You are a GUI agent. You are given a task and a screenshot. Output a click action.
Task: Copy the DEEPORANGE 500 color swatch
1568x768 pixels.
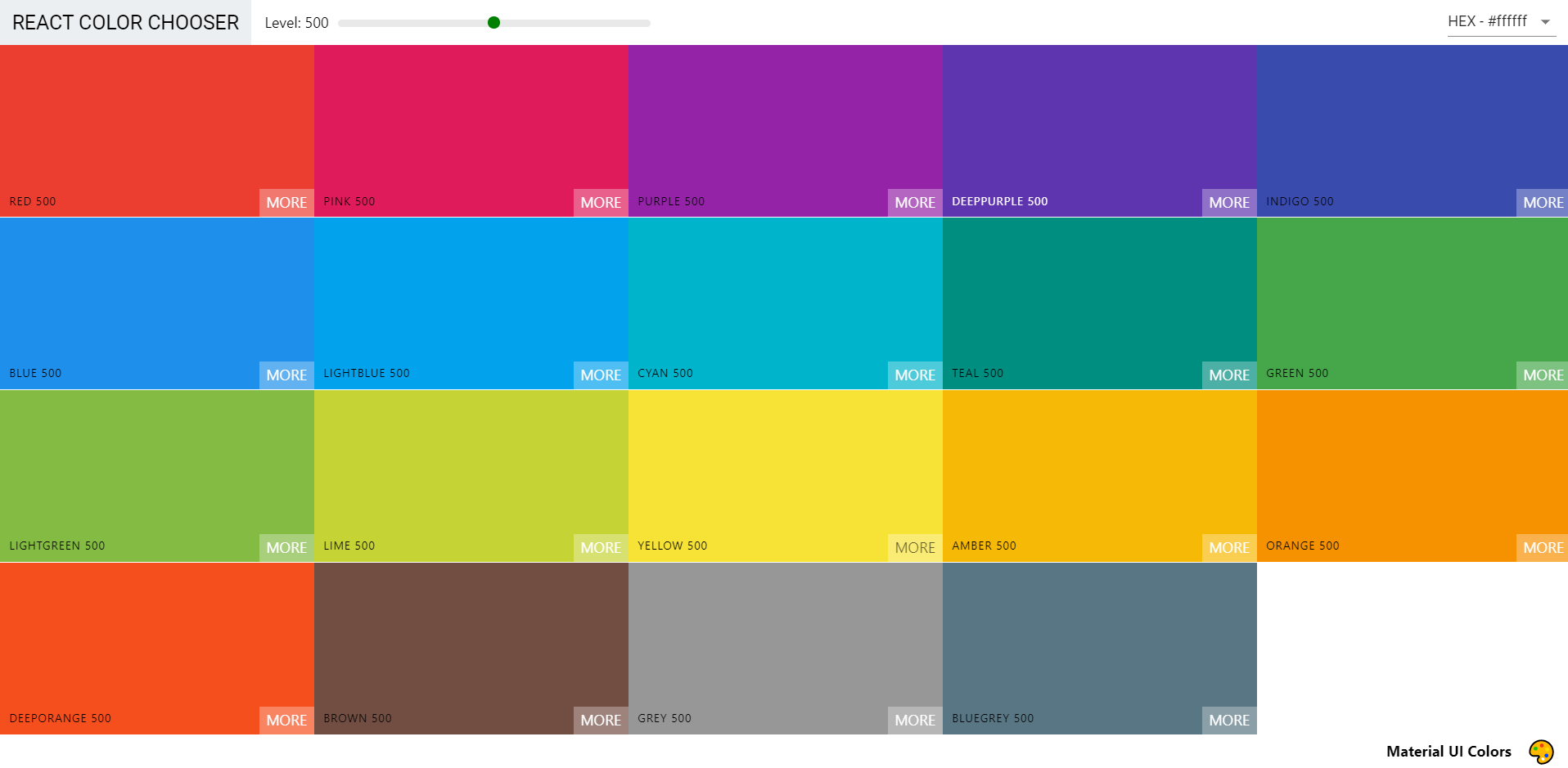(155, 638)
